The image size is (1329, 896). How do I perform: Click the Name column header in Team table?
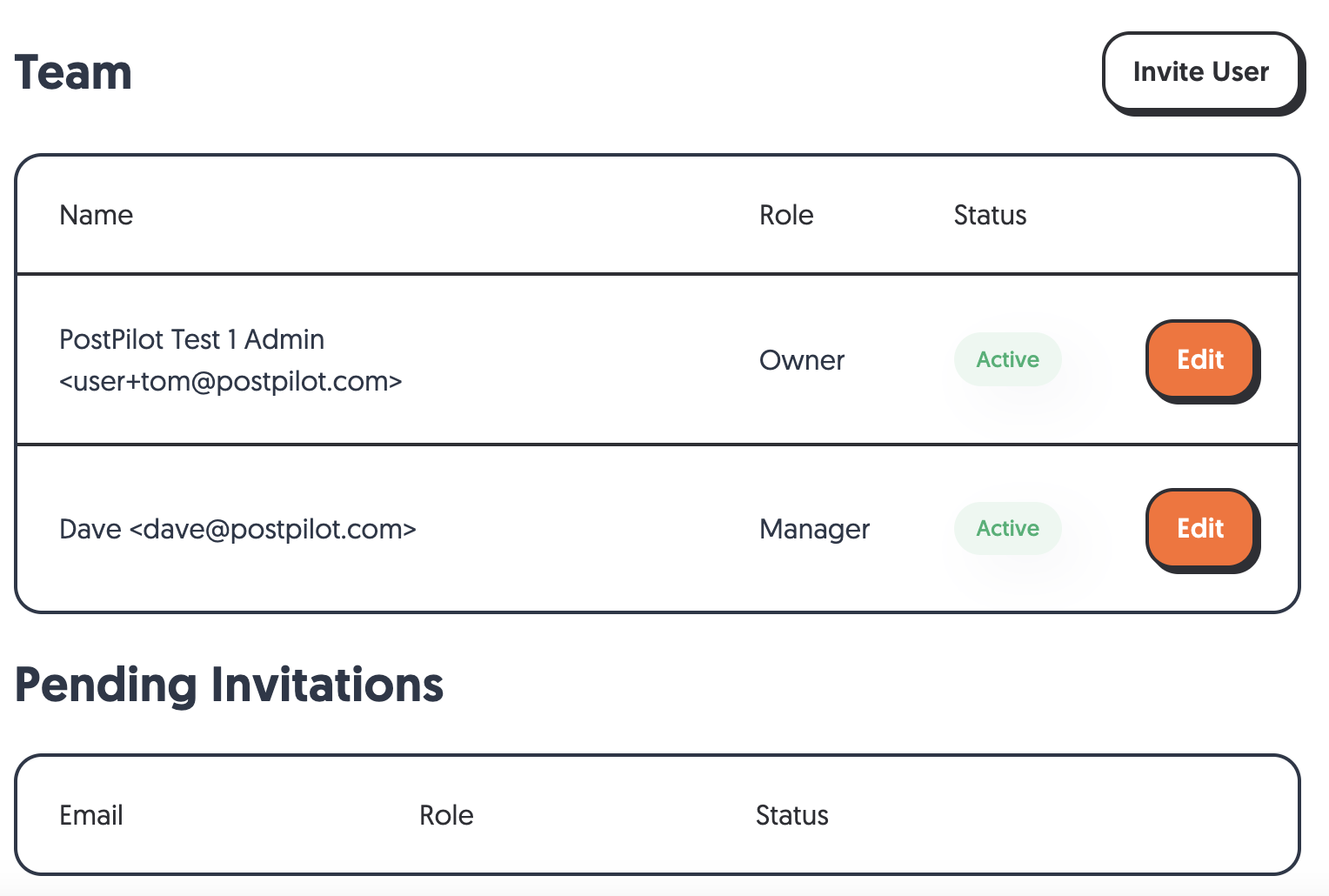(96, 215)
